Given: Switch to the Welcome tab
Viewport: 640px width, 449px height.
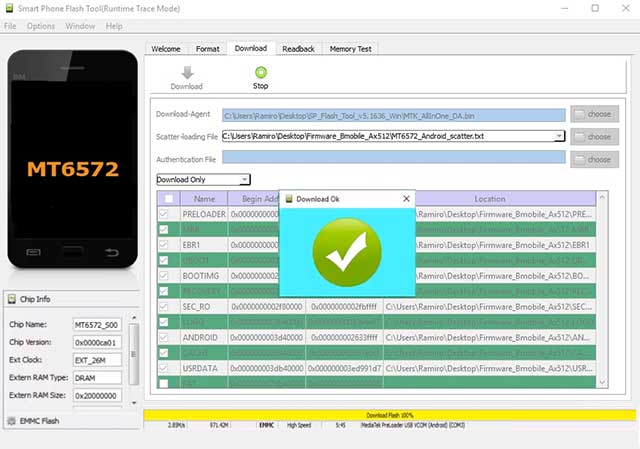Looking at the screenshot, I should (x=166, y=49).
